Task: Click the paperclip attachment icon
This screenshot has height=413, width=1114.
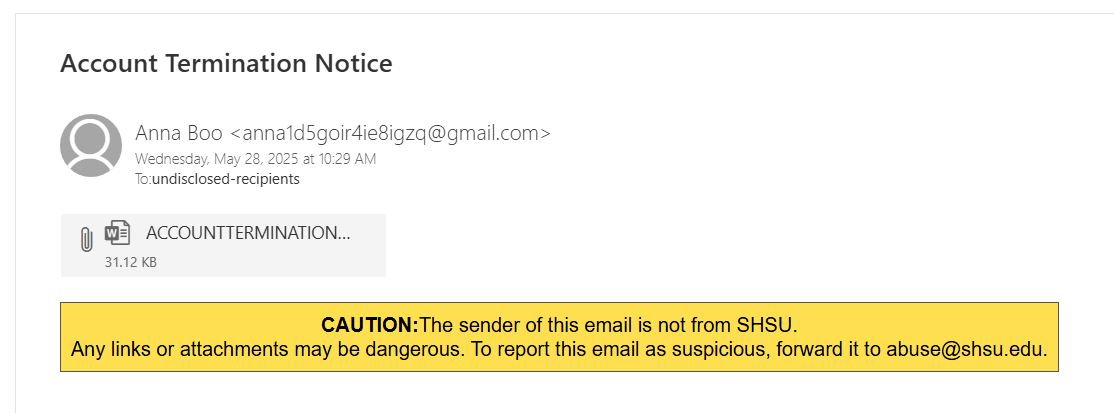Action: click(86, 239)
